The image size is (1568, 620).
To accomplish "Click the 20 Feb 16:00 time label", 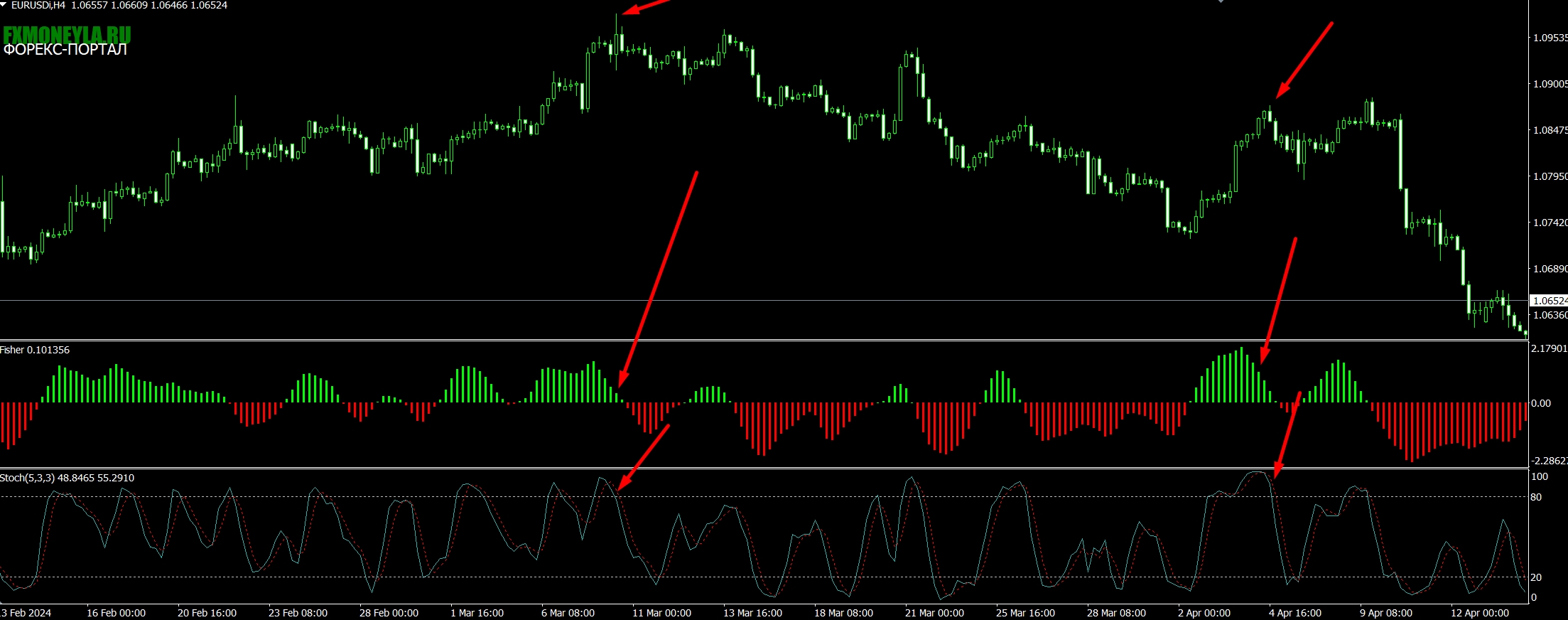I will (207, 613).
